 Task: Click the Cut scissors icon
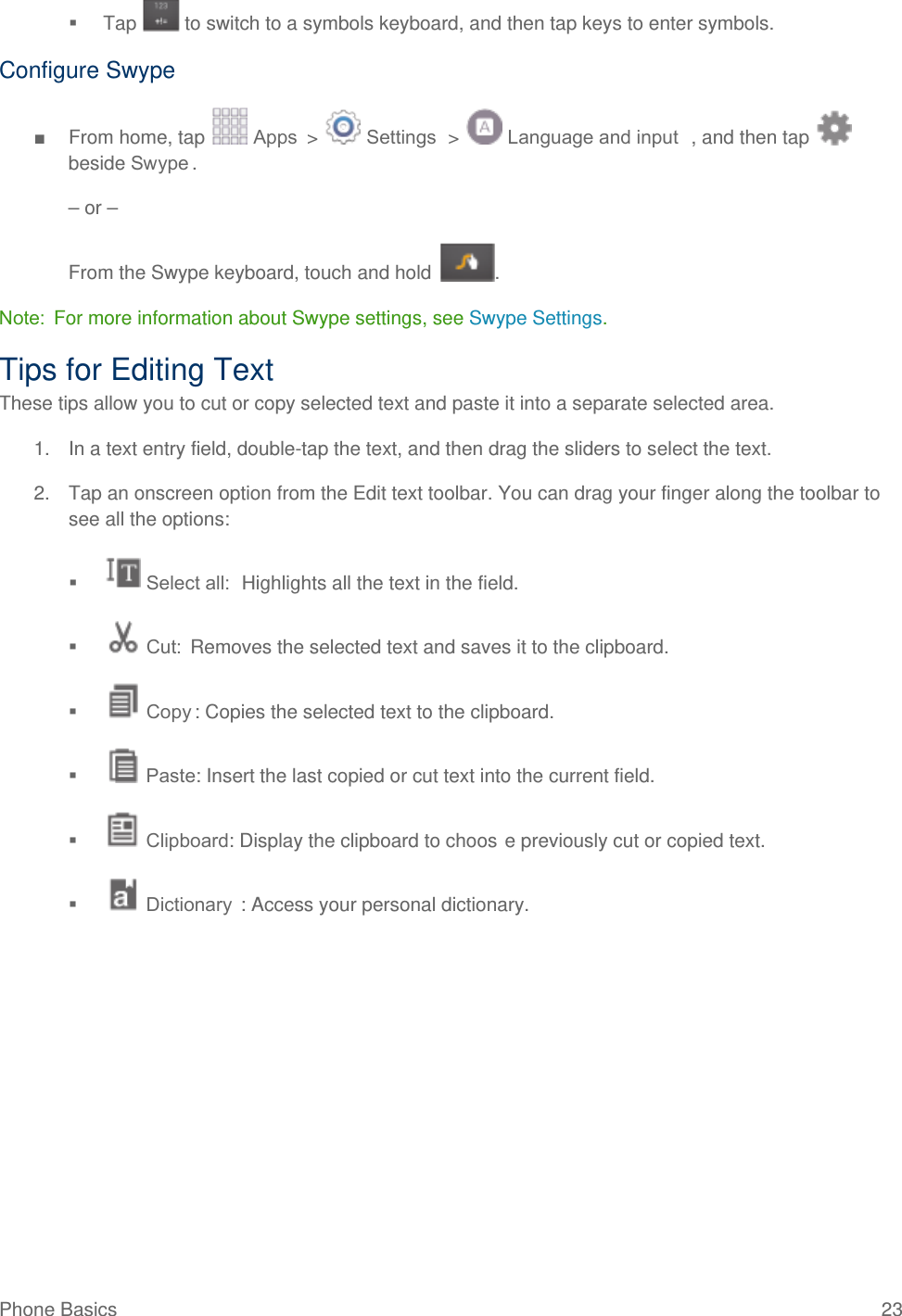tap(123, 637)
